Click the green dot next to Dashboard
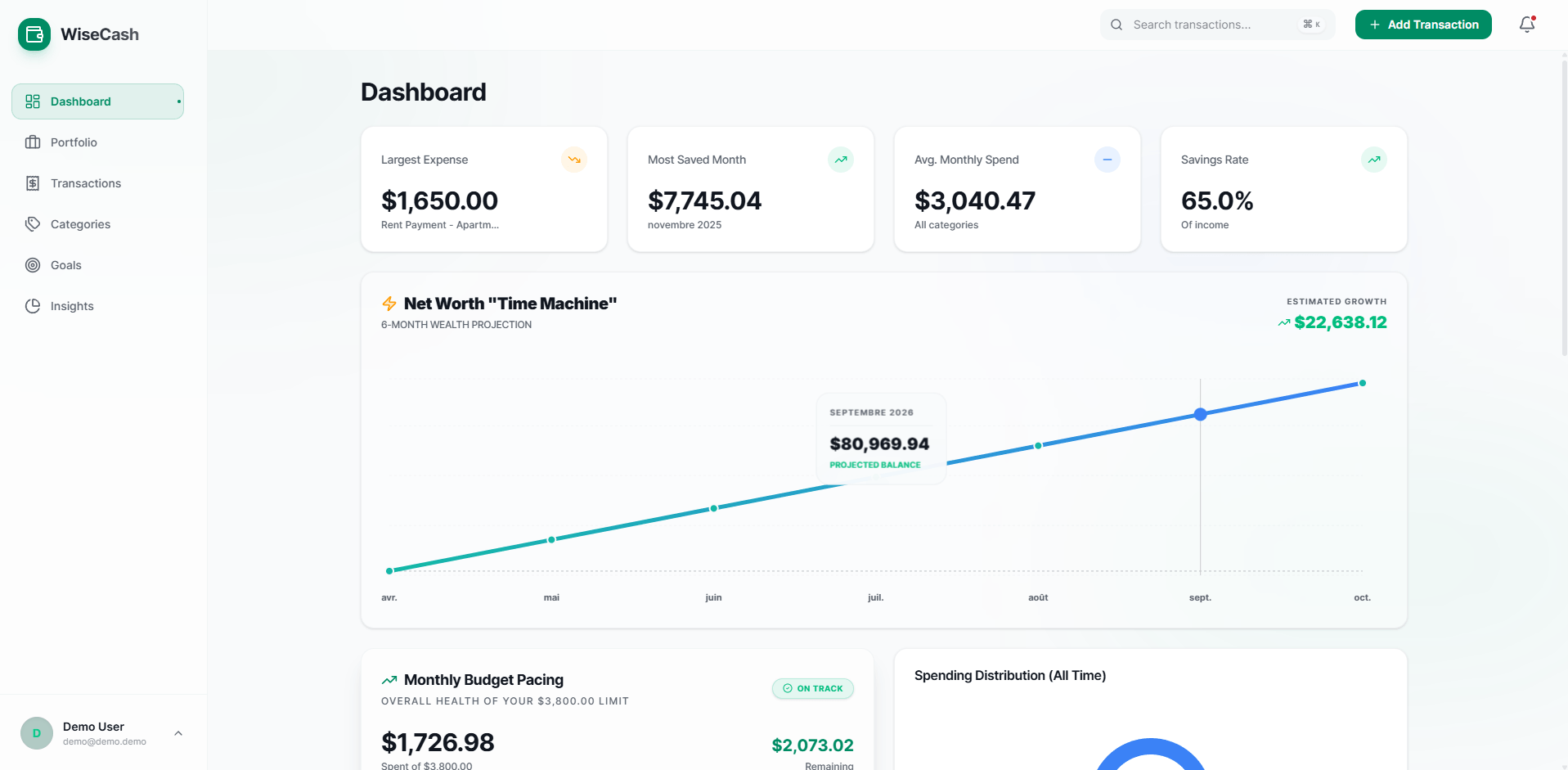This screenshot has height=770, width=1568. coord(178,101)
